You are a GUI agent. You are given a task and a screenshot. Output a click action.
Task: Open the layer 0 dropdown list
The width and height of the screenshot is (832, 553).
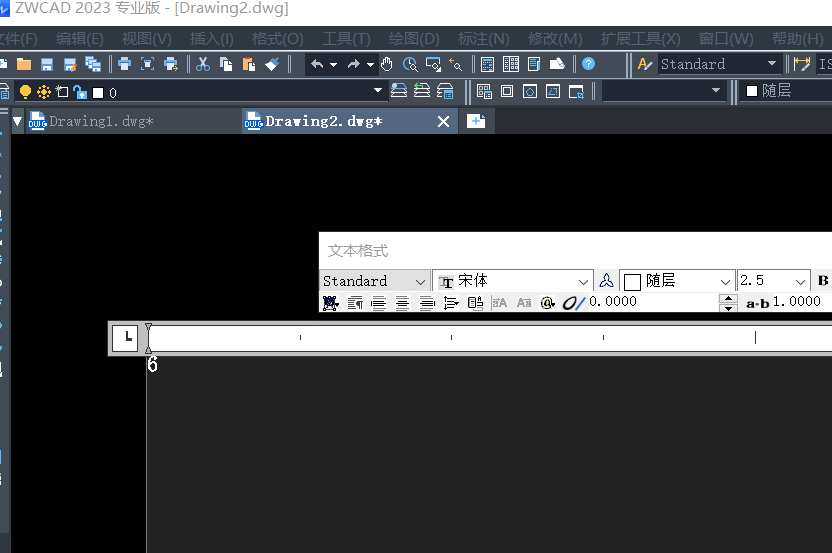coord(378,90)
